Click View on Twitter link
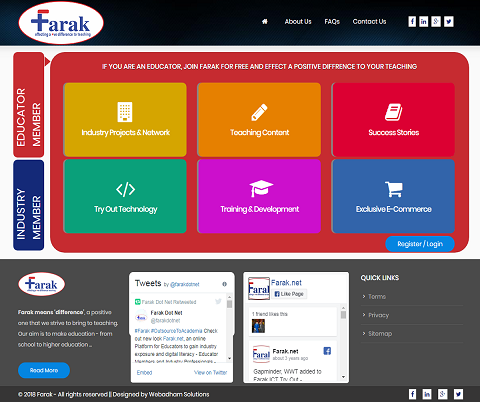Viewport: 480px width, 402px height. click(211, 372)
